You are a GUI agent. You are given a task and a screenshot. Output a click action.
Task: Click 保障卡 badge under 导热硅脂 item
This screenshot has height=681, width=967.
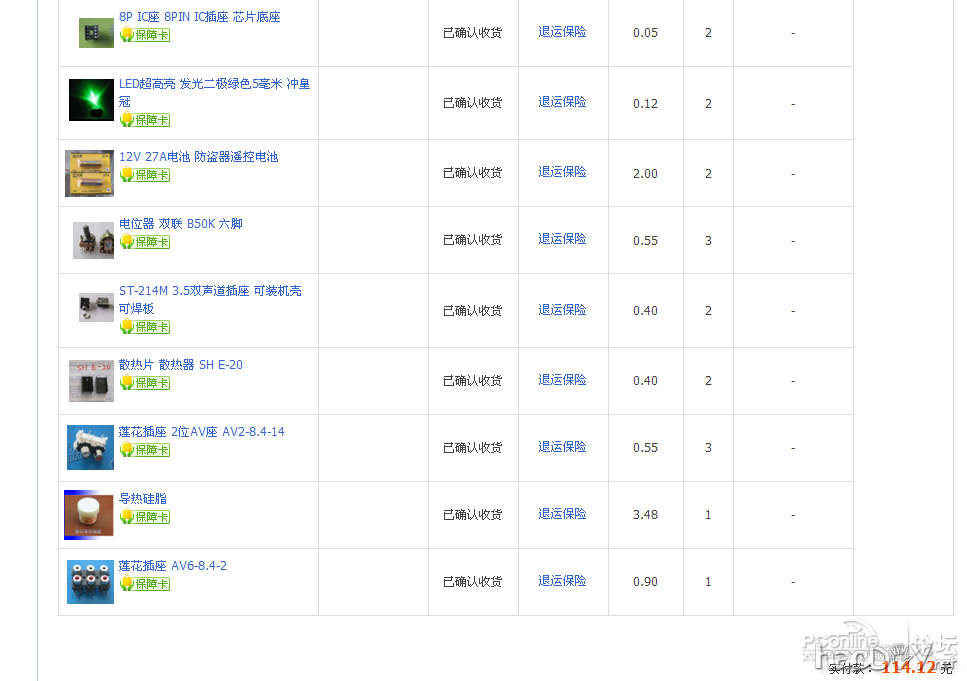point(145,517)
